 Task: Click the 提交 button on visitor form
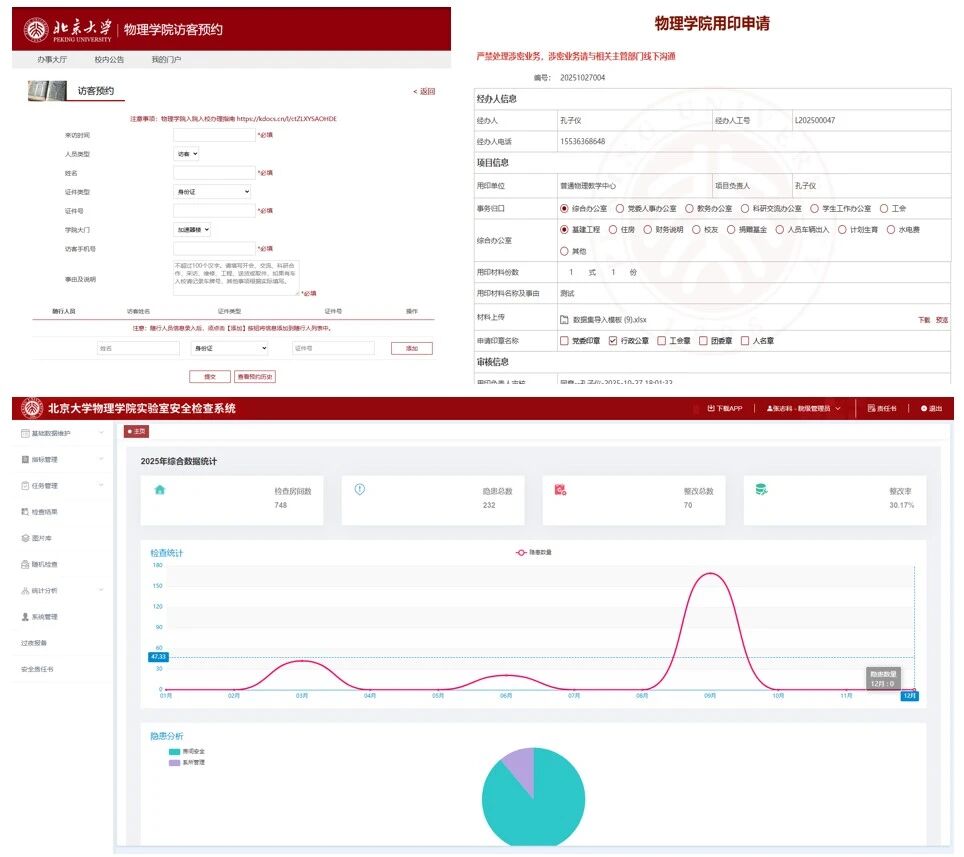coord(210,377)
